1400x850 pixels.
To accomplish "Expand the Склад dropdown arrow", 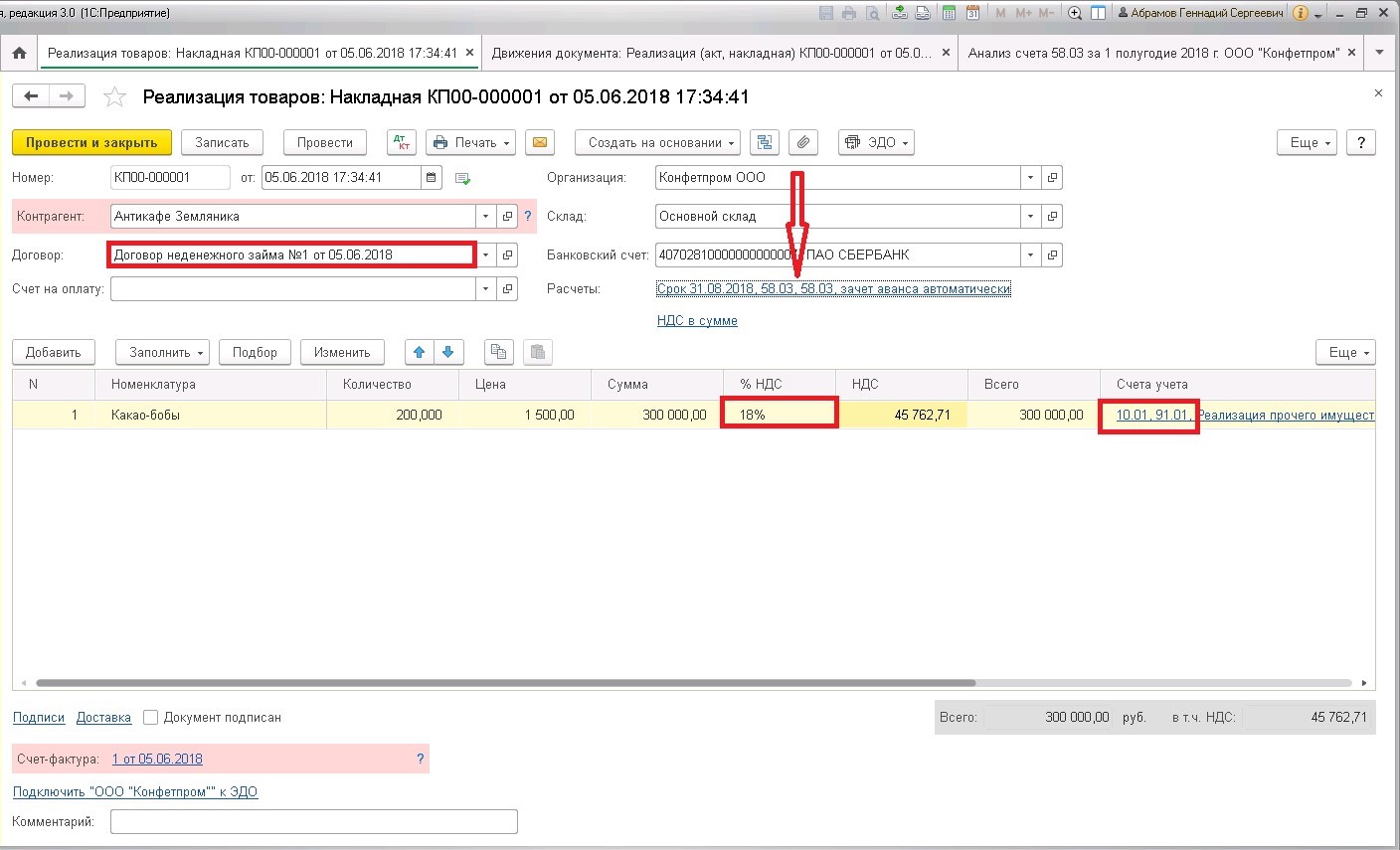I will tap(1030, 216).
